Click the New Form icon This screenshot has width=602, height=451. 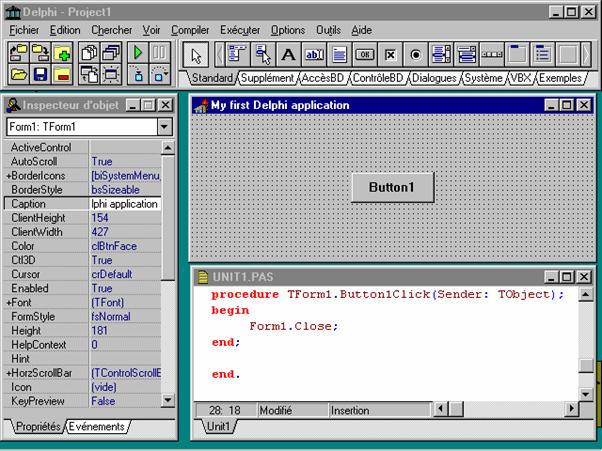(x=111, y=74)
